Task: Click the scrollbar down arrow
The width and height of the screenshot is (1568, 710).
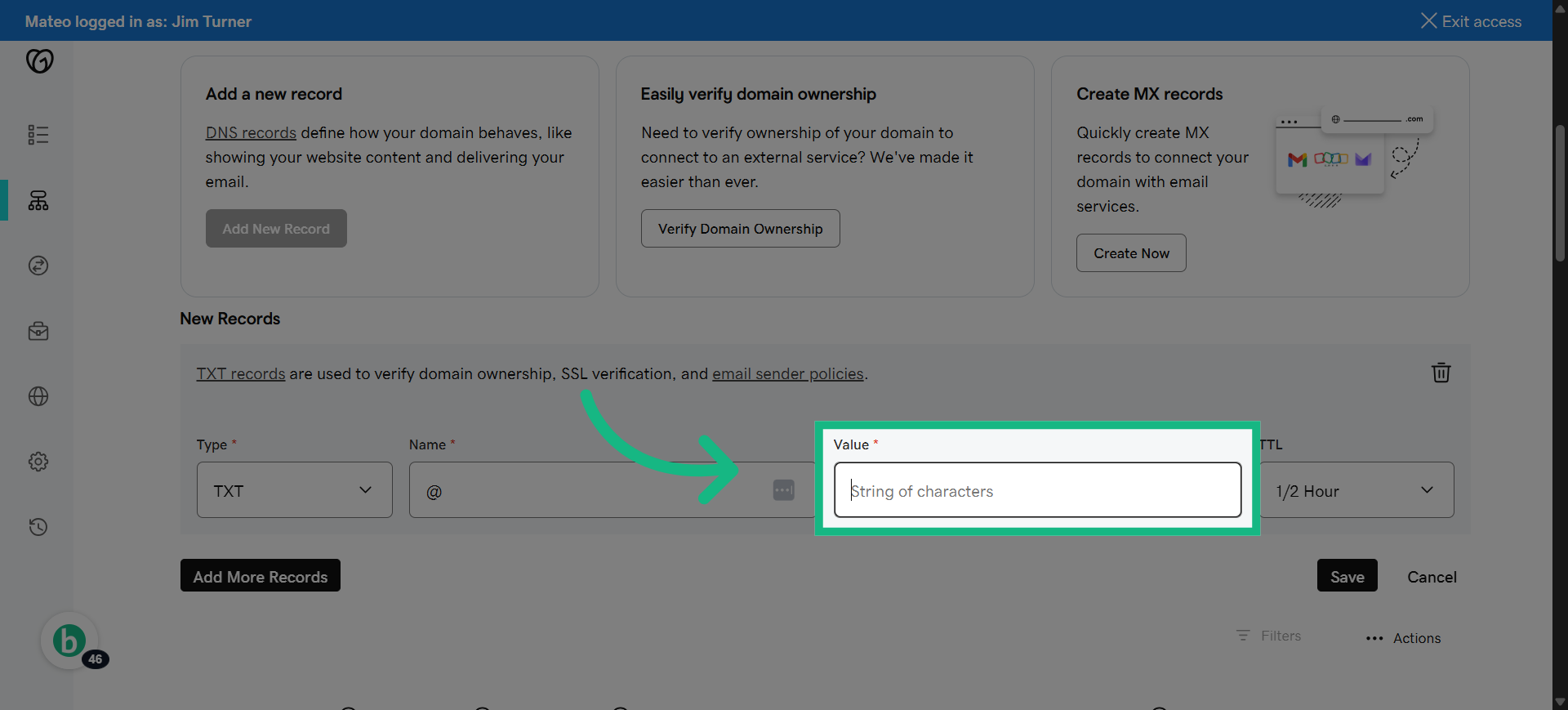Action: 1560,702
